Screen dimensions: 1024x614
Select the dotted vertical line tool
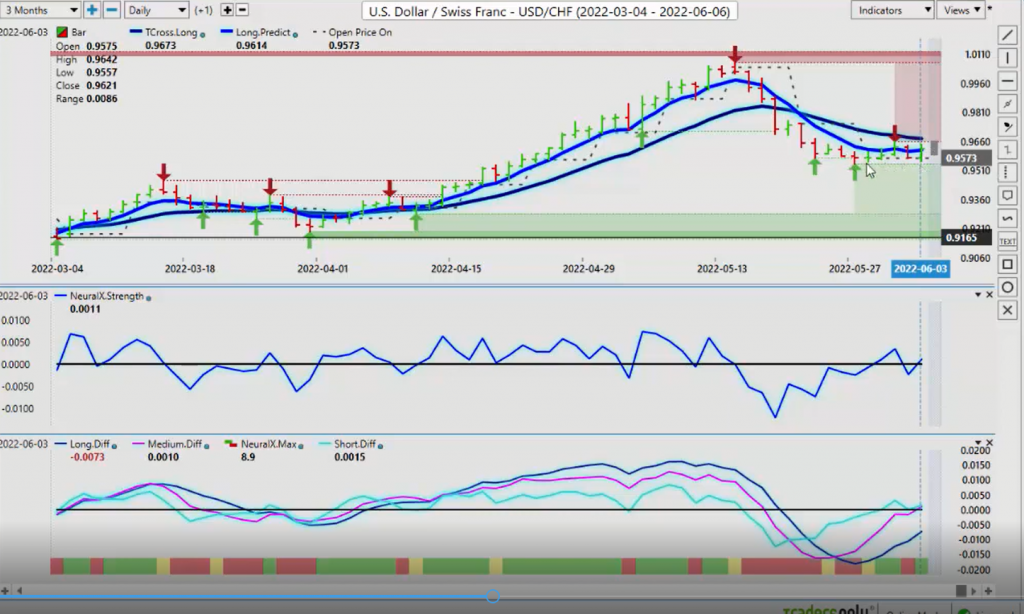[1008, 172]
